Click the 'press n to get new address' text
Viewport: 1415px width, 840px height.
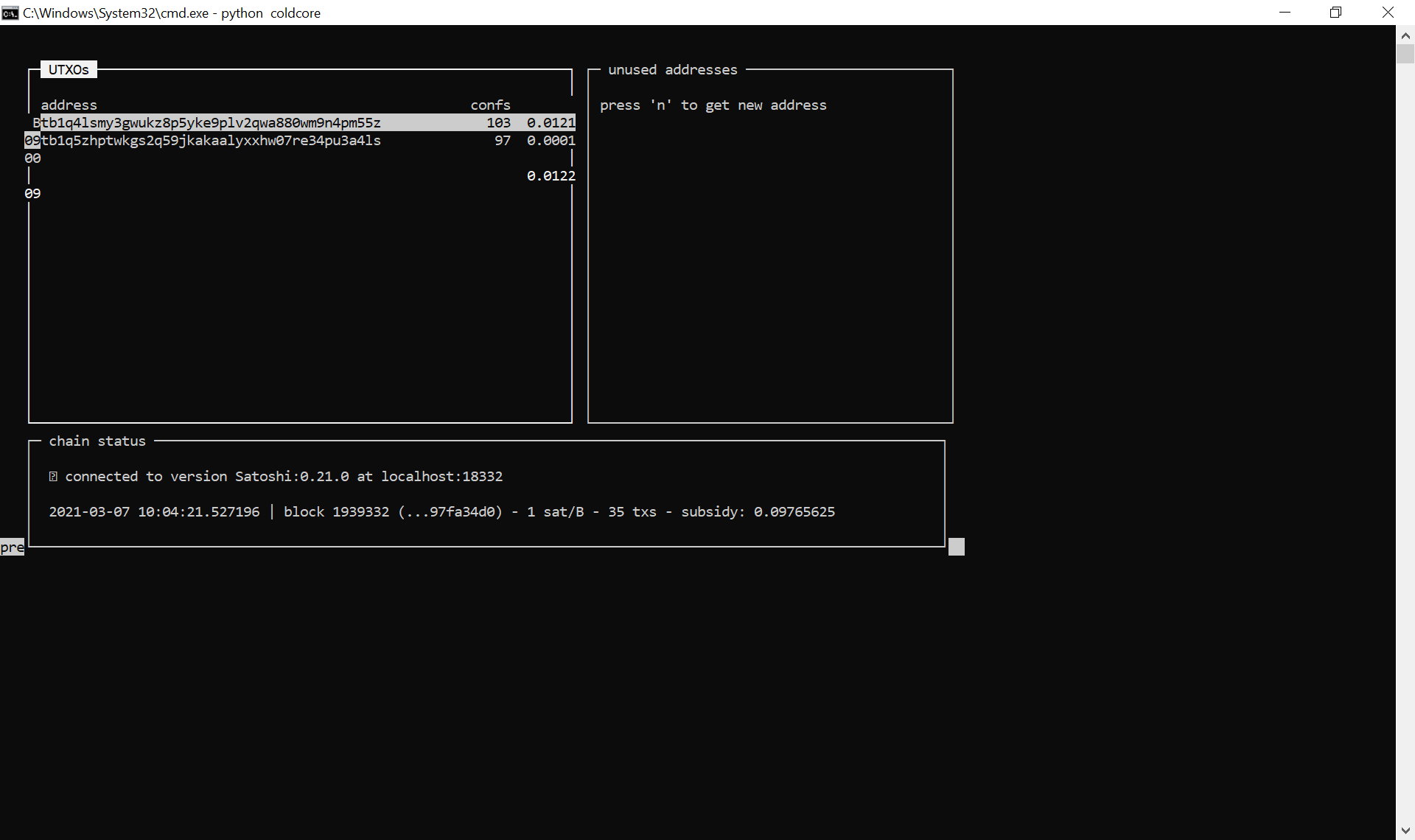713,105
